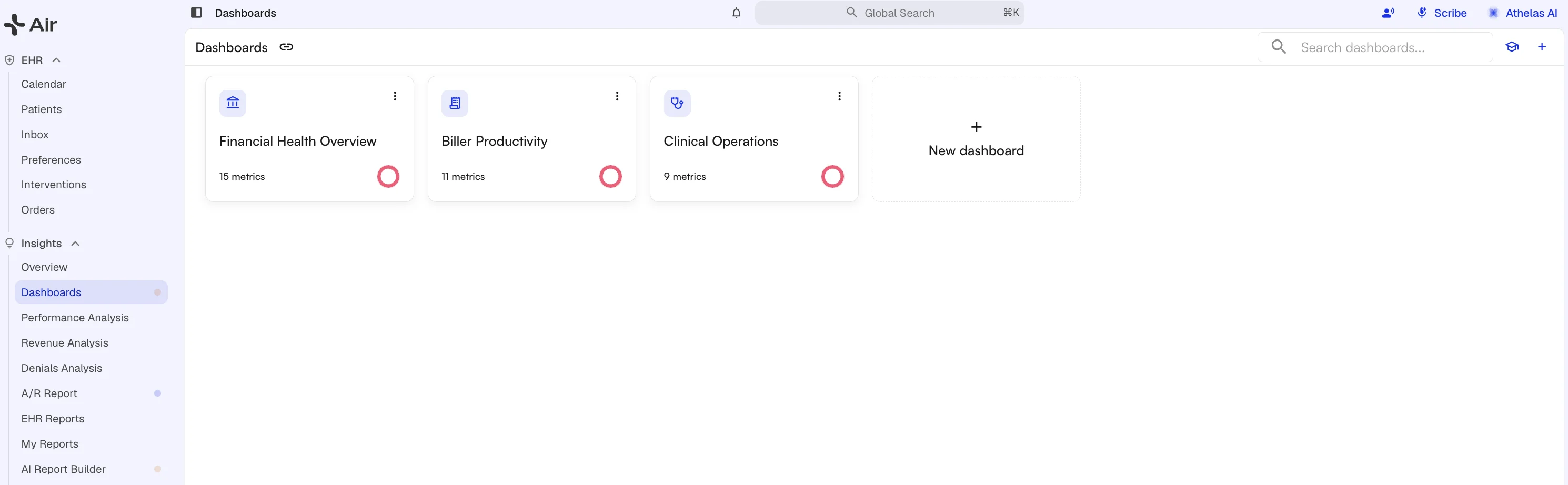Click Clinical Operations stethoscope icon
This screenshot has width=1568, height=485.
677,103
